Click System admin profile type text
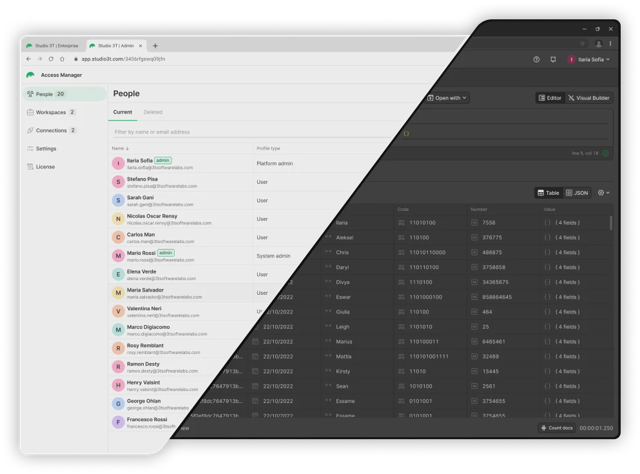 tap(273, 256)
